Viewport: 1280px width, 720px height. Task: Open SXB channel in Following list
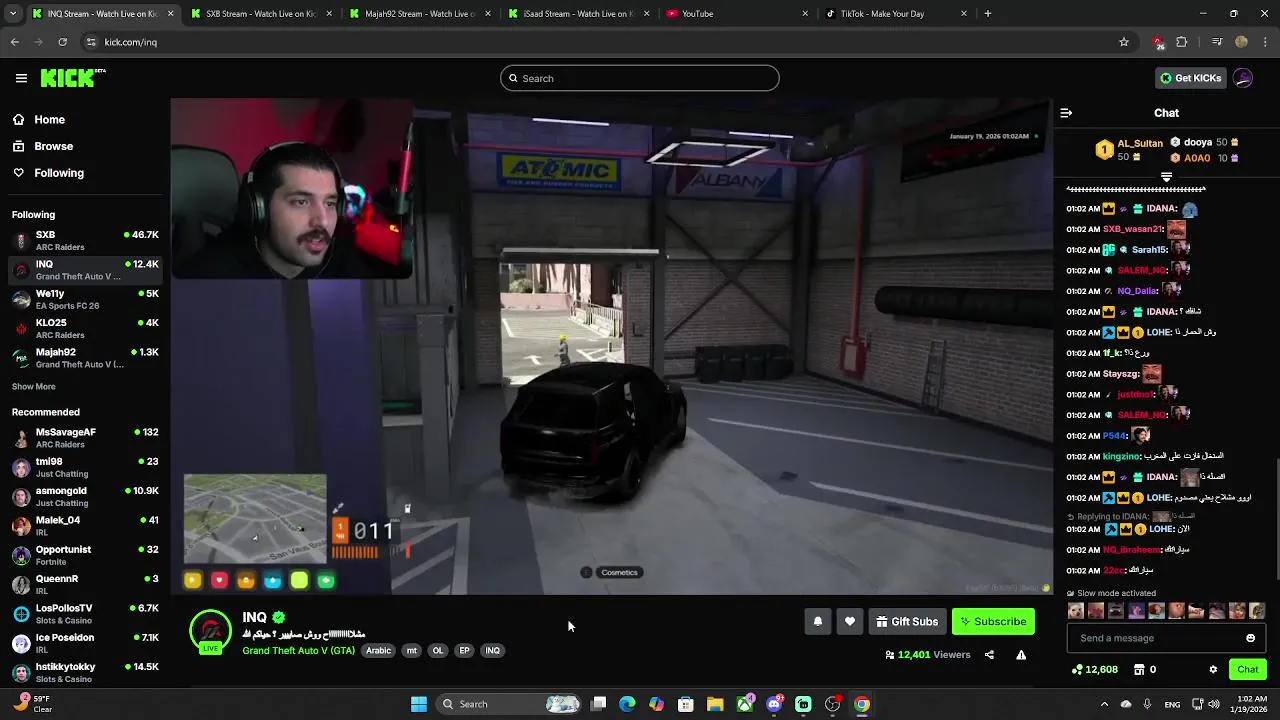coord(85,241)
